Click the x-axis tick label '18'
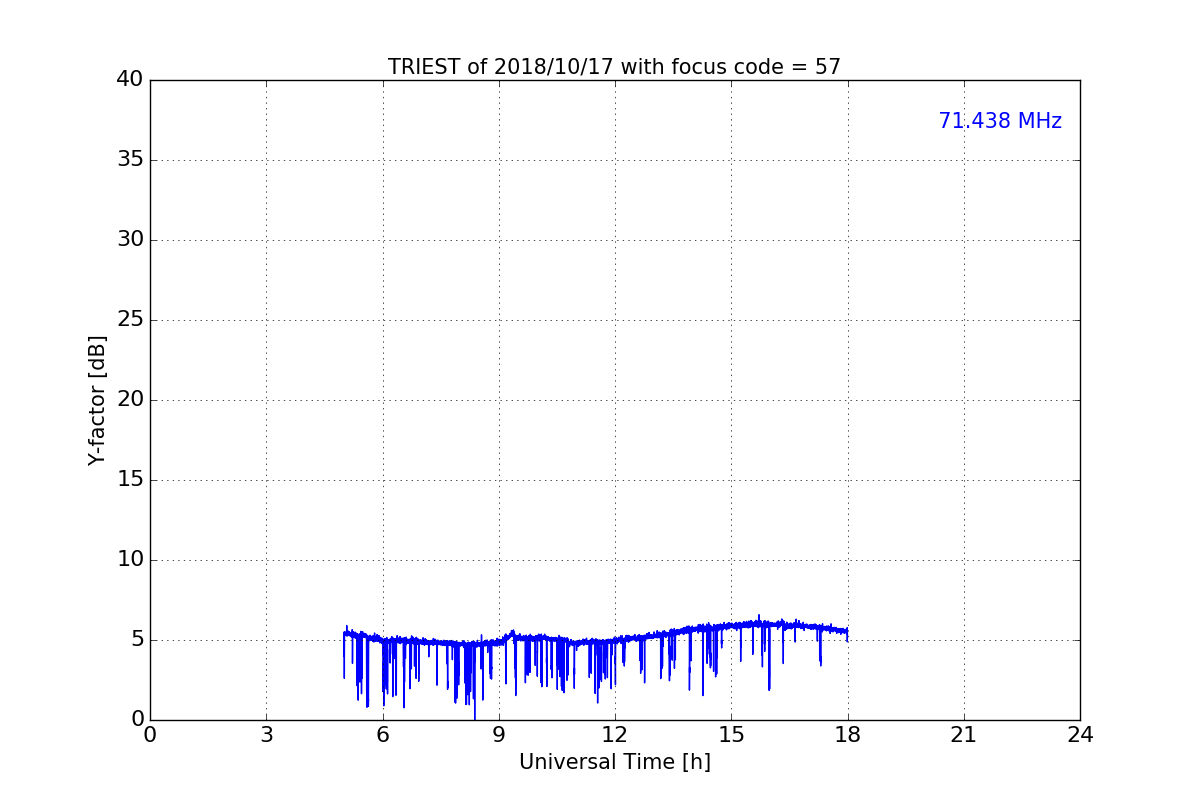Viewport: 1200px width, 800px height. click(848, 735)
